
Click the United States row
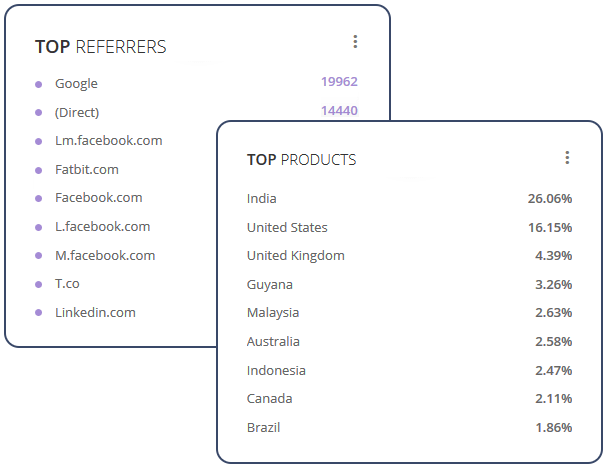click(x=410, y=227)
